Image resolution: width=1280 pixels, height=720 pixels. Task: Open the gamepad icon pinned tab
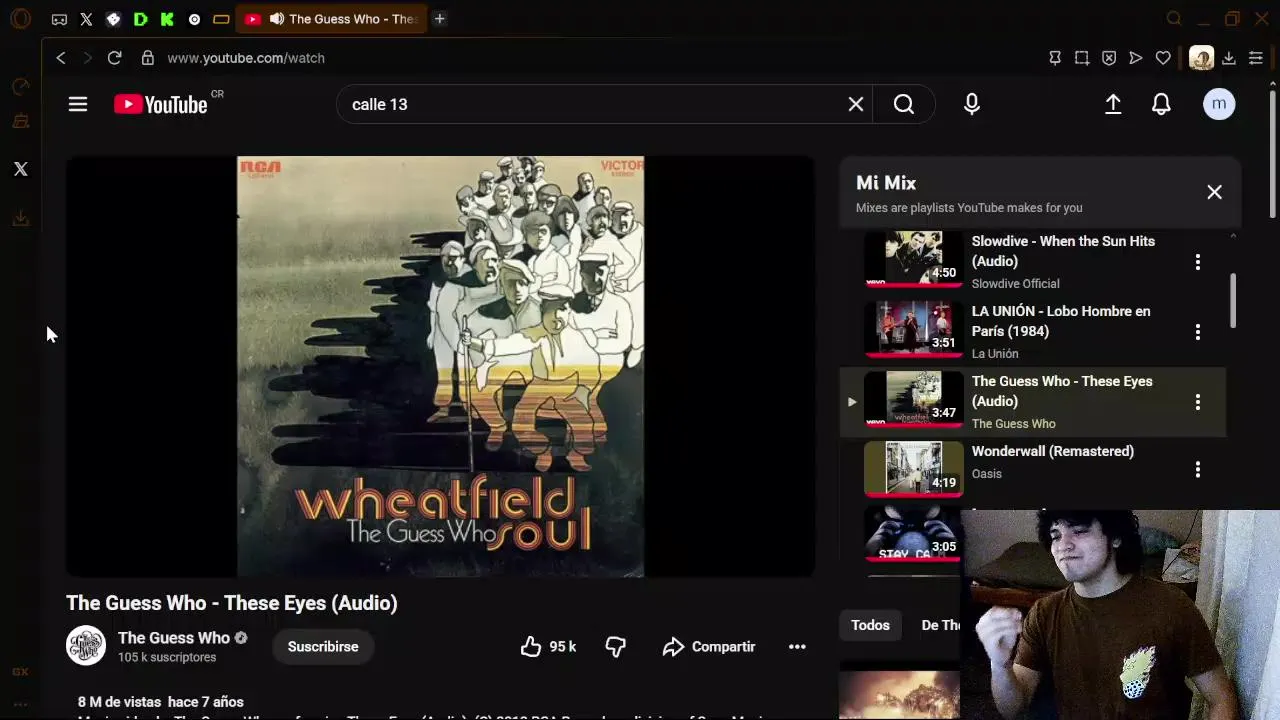click(x=59, y=19)
